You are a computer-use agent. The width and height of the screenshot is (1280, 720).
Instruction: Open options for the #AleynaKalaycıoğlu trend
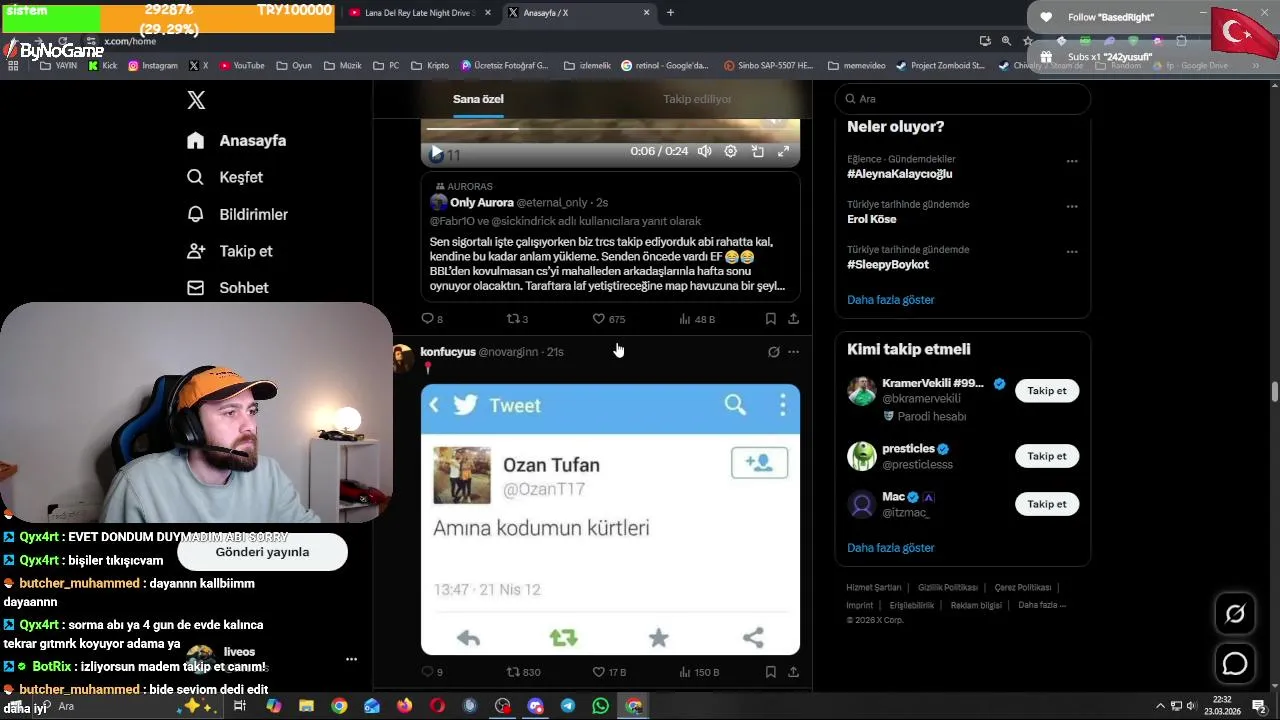tap(1072, 161)
